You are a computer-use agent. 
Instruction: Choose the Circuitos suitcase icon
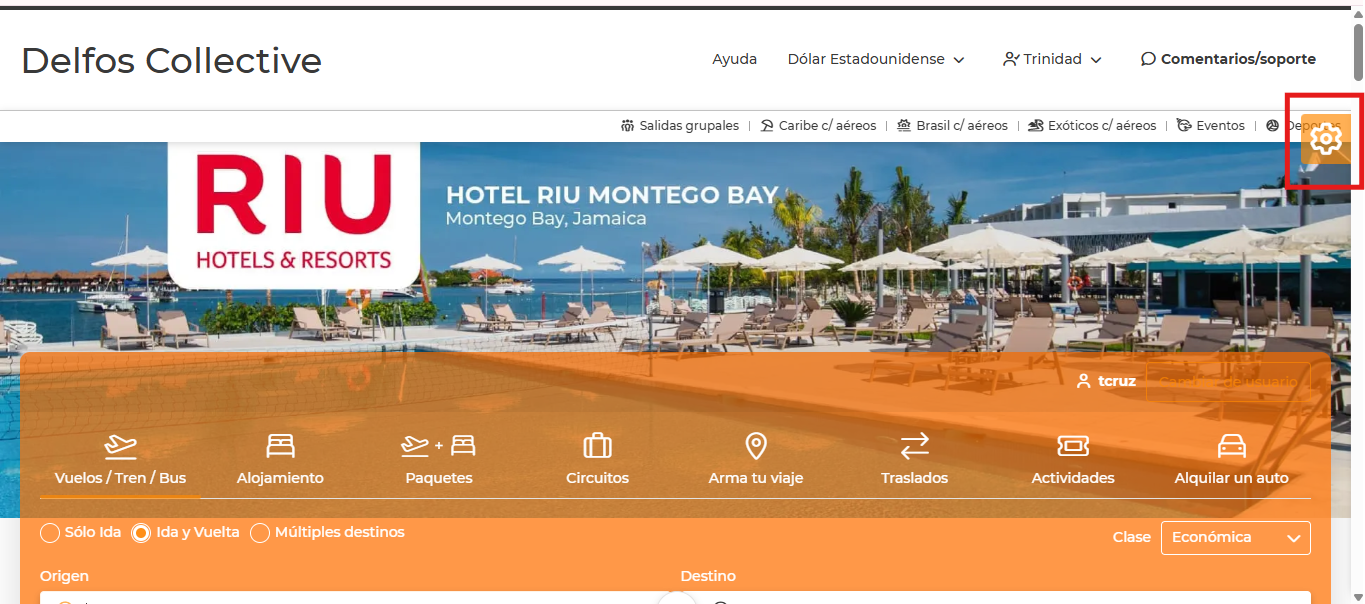pyautogui.click(x=597, y=445)
